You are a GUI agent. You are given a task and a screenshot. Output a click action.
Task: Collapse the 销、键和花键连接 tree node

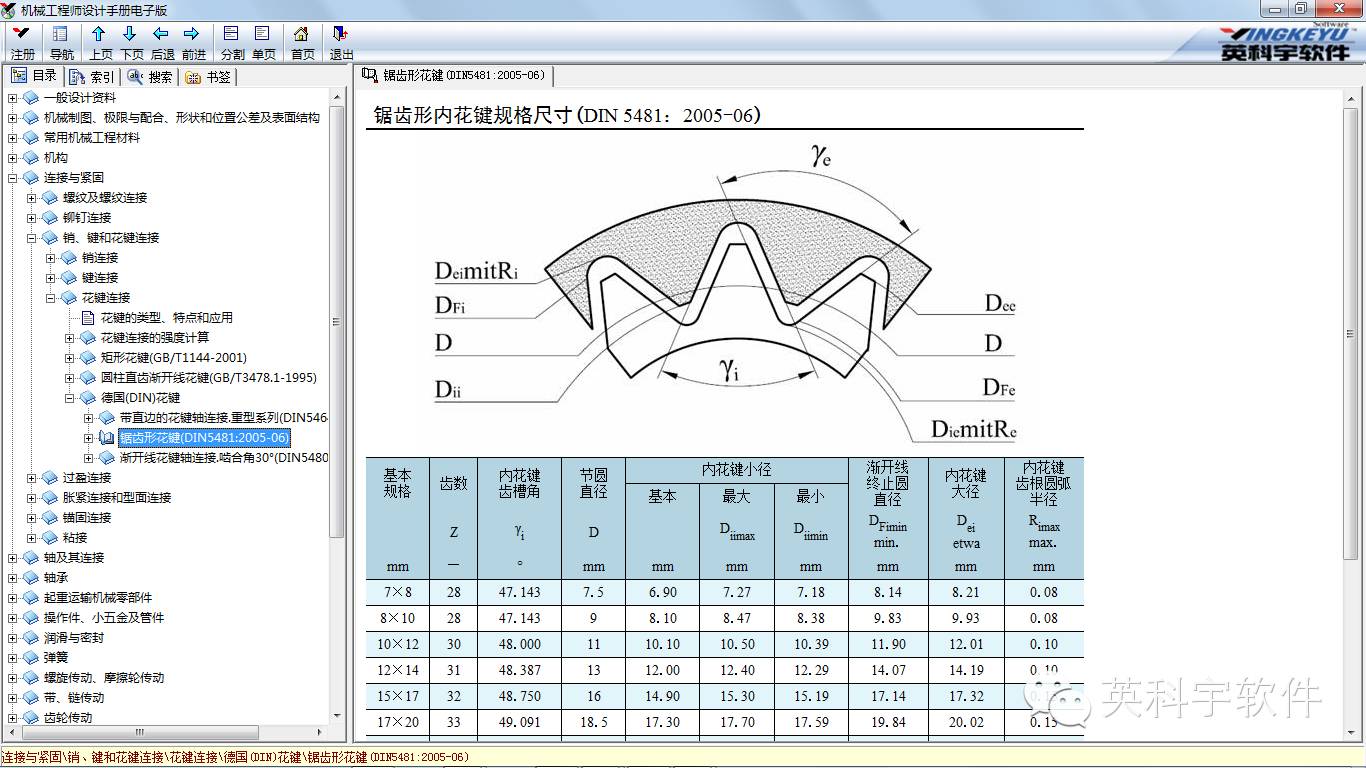(31, 238)
